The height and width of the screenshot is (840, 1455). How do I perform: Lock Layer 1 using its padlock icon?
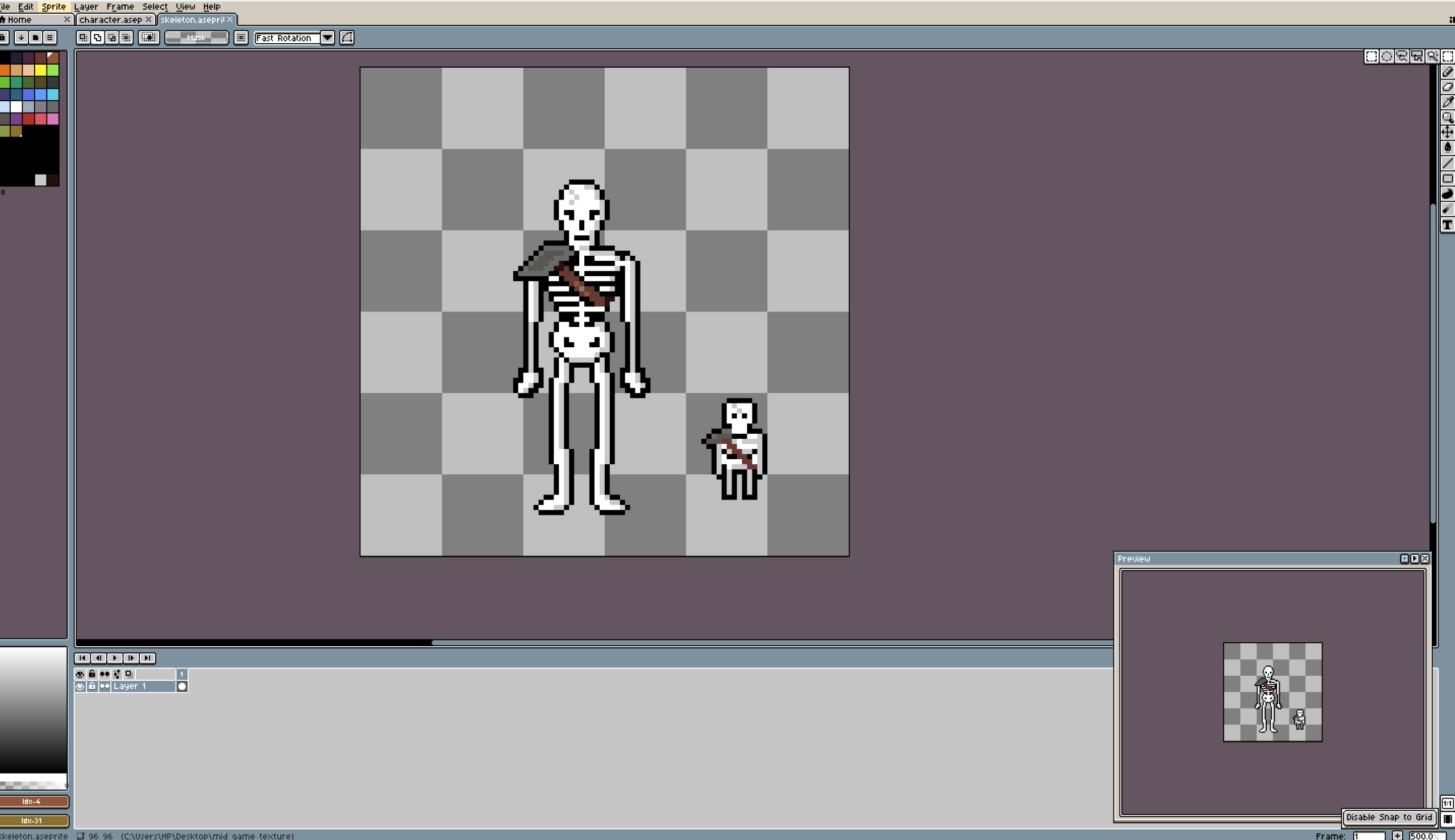[x=92, y=687]
